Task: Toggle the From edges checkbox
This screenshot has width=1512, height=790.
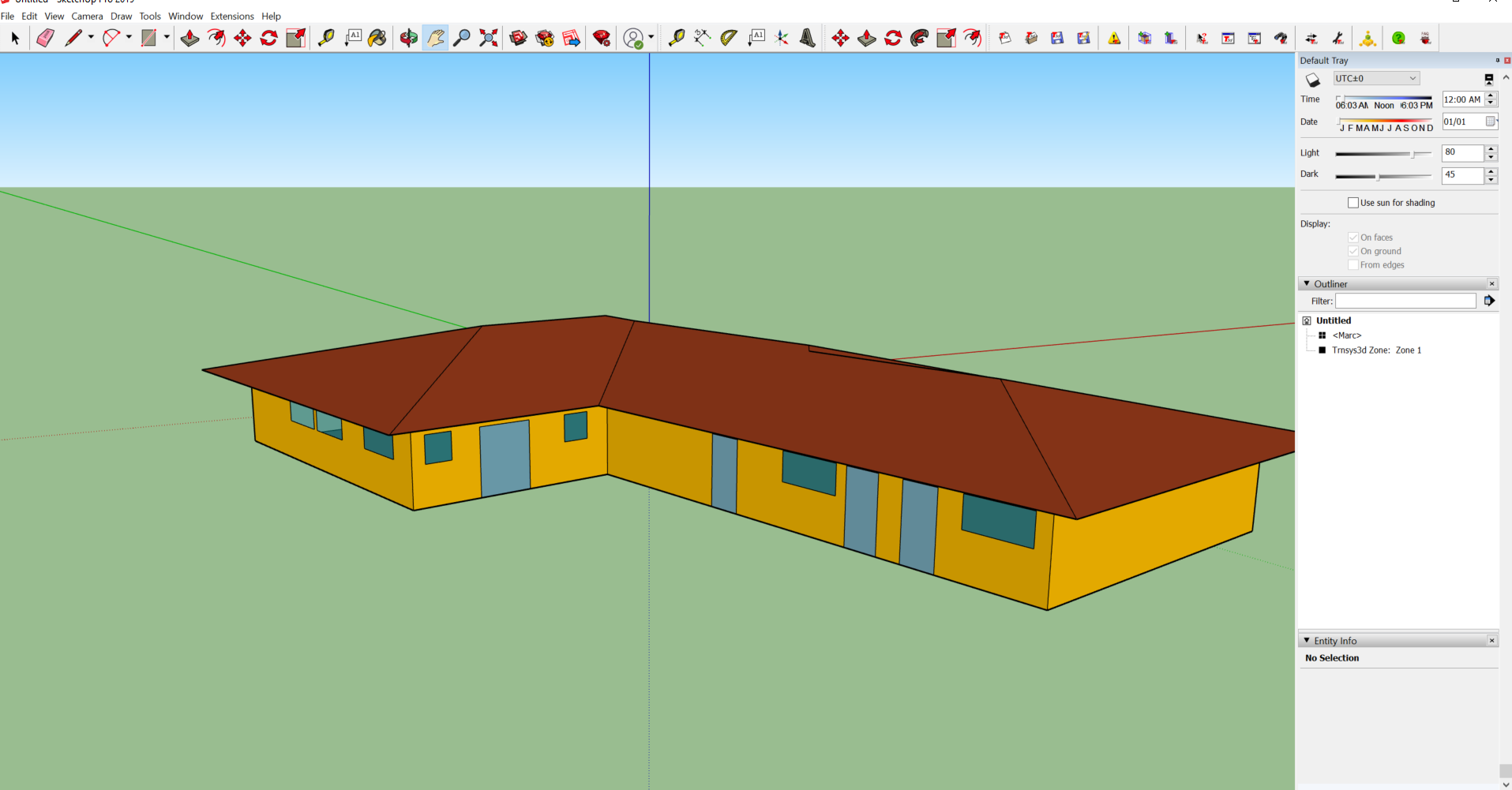Action: pyautogui.click(x=1353, y=265)
